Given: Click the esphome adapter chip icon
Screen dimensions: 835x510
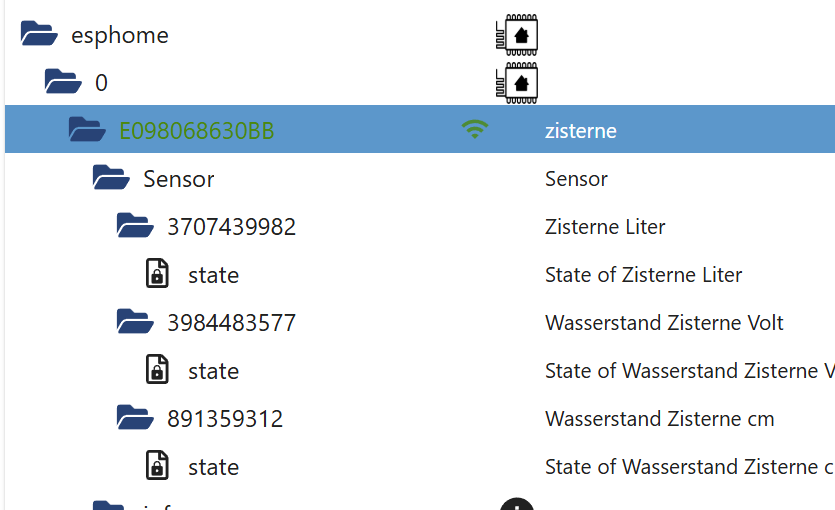Looking at the screenshot, I should coord(517,35).
